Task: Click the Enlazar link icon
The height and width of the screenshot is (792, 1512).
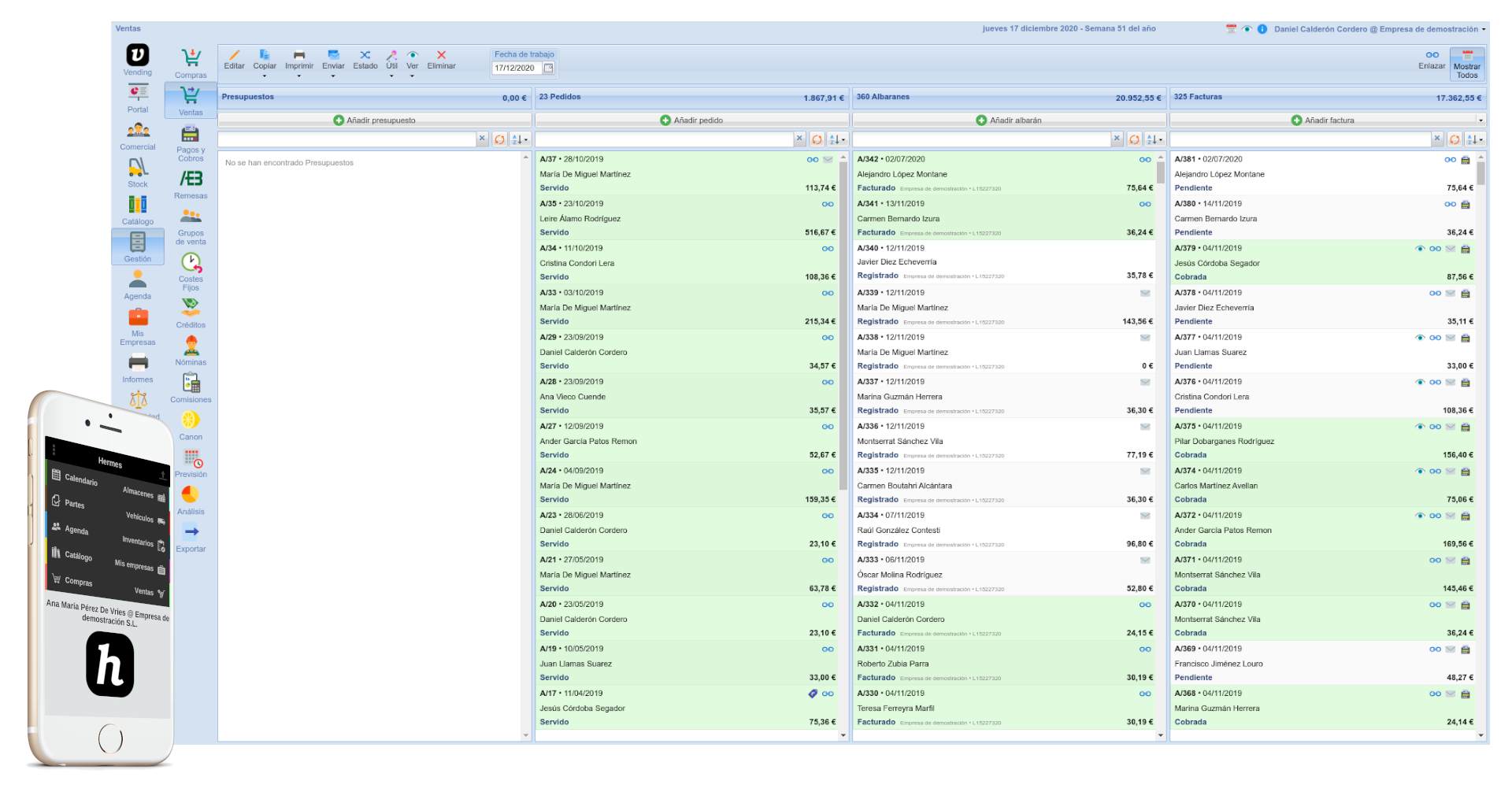Action: pos(1432,55)
